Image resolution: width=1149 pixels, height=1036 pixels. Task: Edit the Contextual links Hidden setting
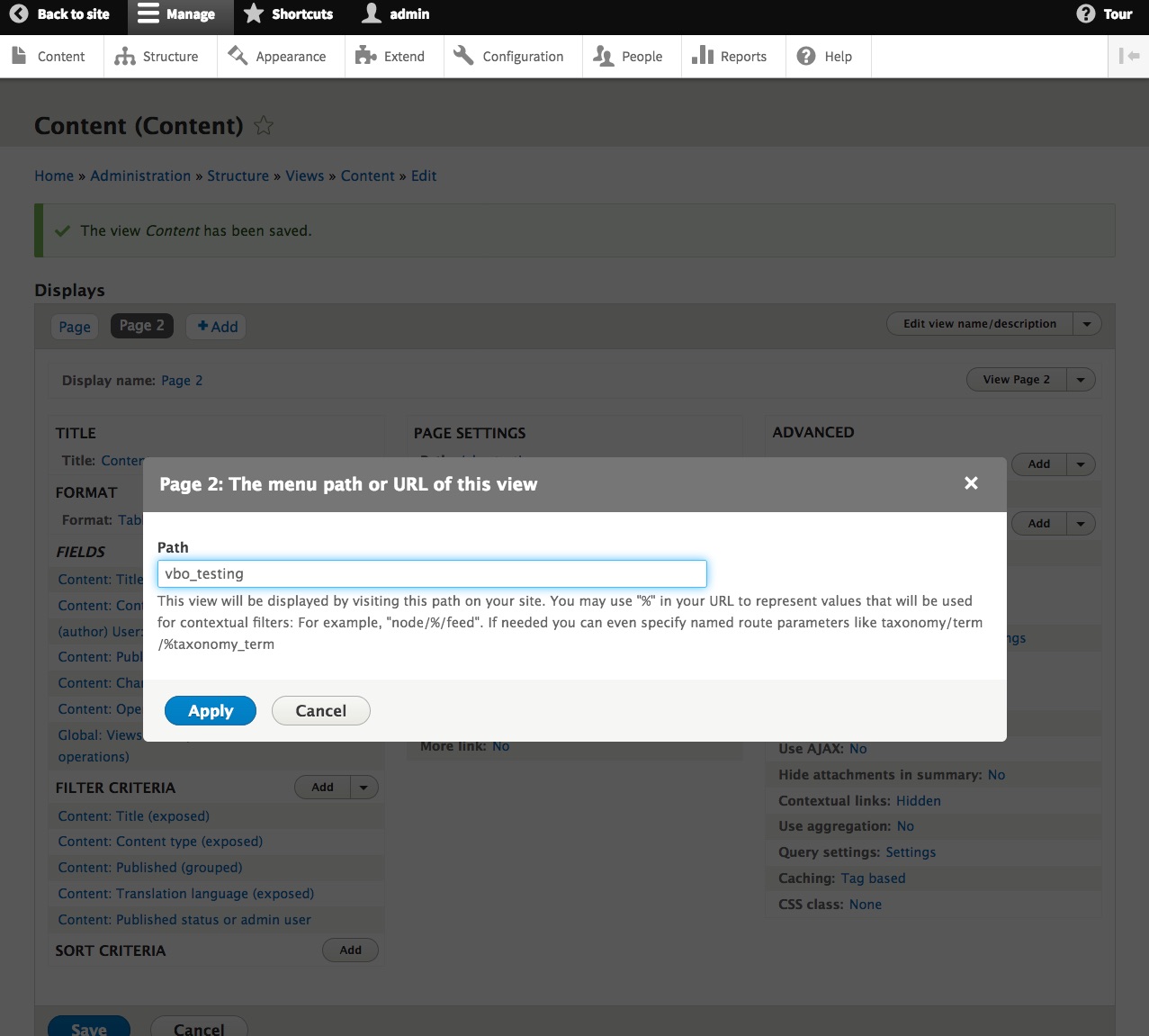[x=918, y=801]
